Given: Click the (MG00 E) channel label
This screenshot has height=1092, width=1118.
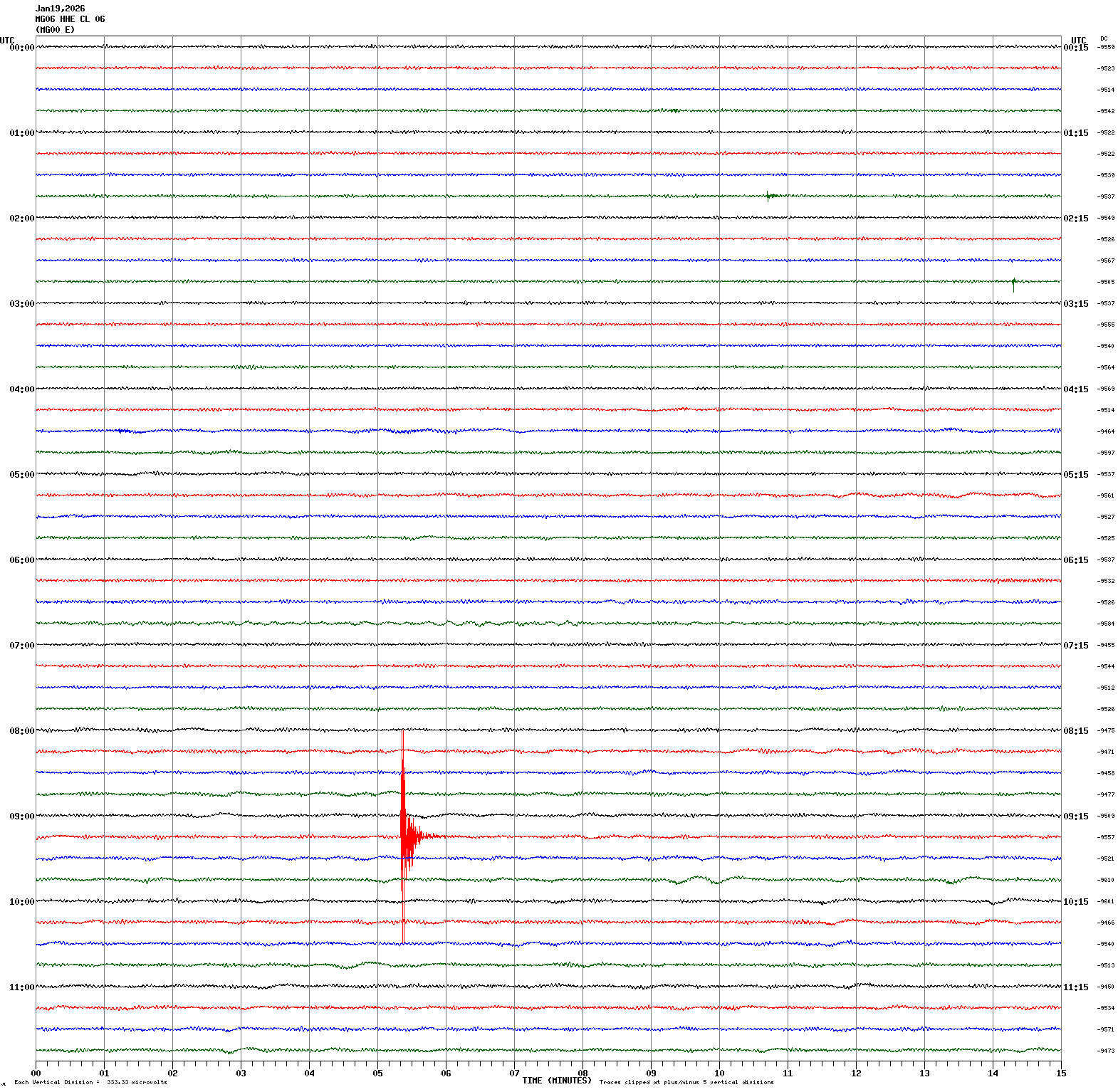Looking at the screenshot, I should [55, 30].
